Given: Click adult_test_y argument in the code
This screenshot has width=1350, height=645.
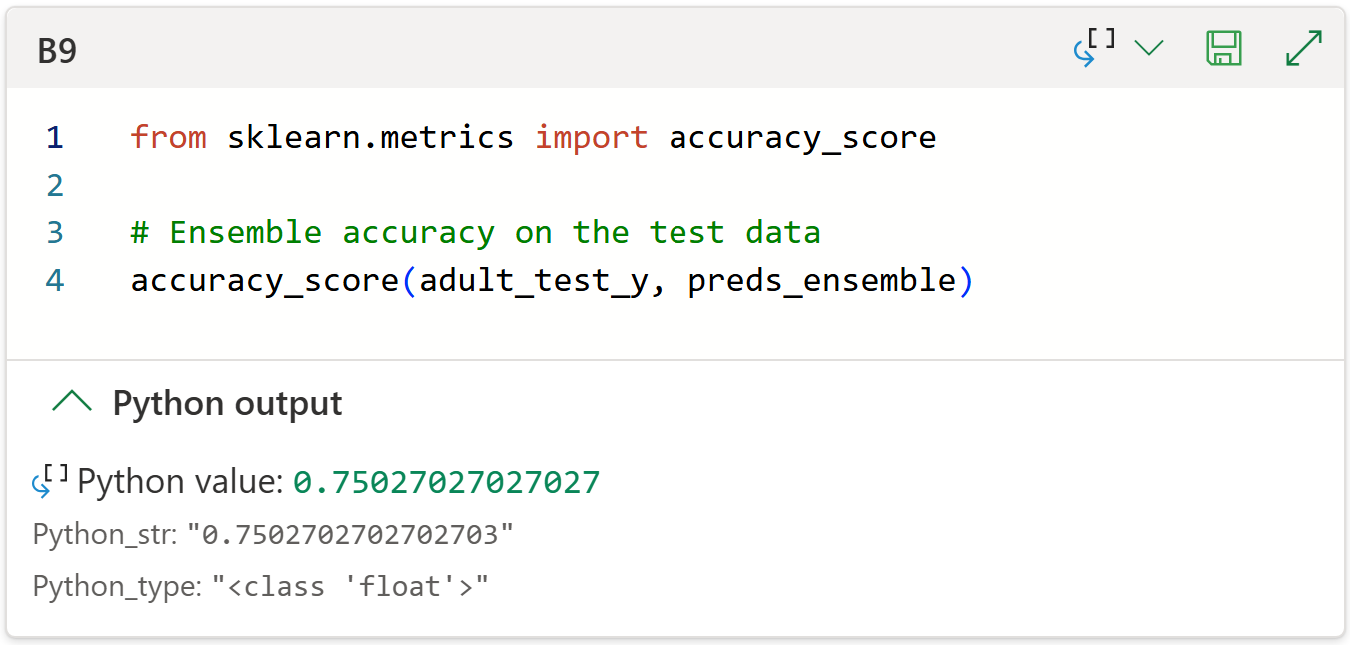Looking at the screenshot, I should click(x=534, y=281).
